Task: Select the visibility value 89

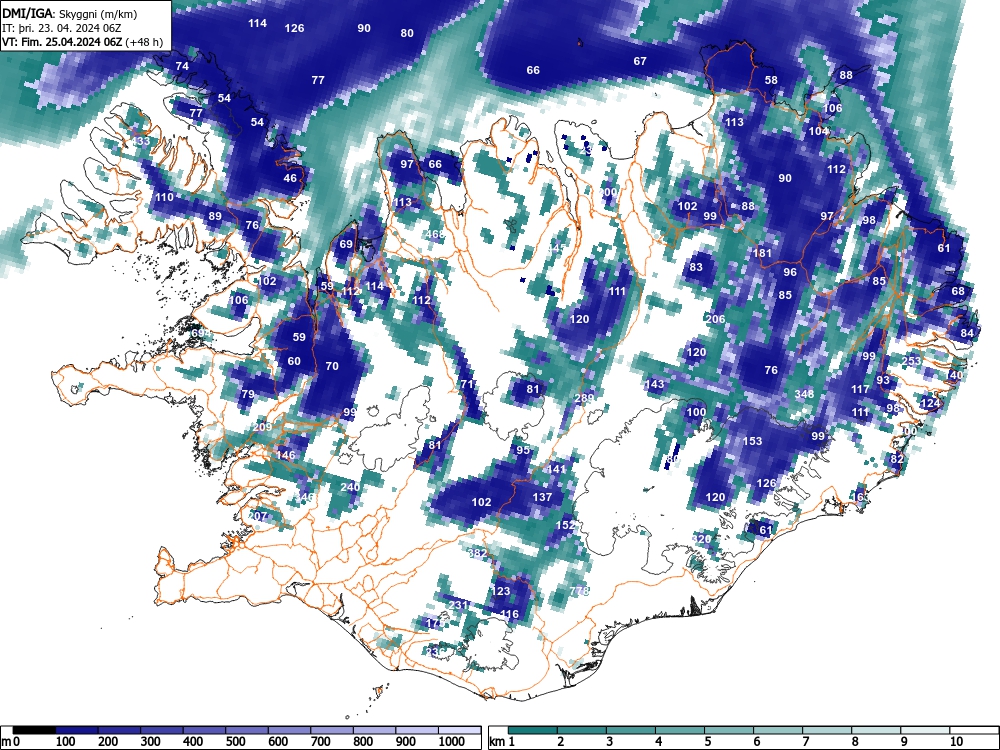Action: pyautogui.click(x=215, y=216)
